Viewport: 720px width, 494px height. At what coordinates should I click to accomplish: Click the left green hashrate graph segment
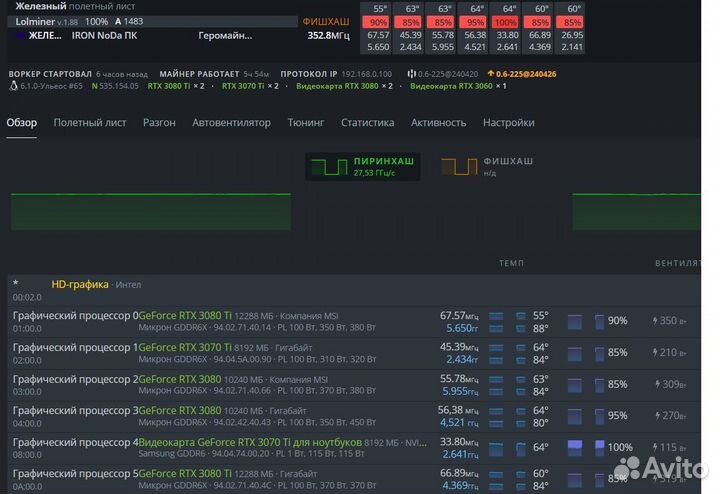click(151, 211)
